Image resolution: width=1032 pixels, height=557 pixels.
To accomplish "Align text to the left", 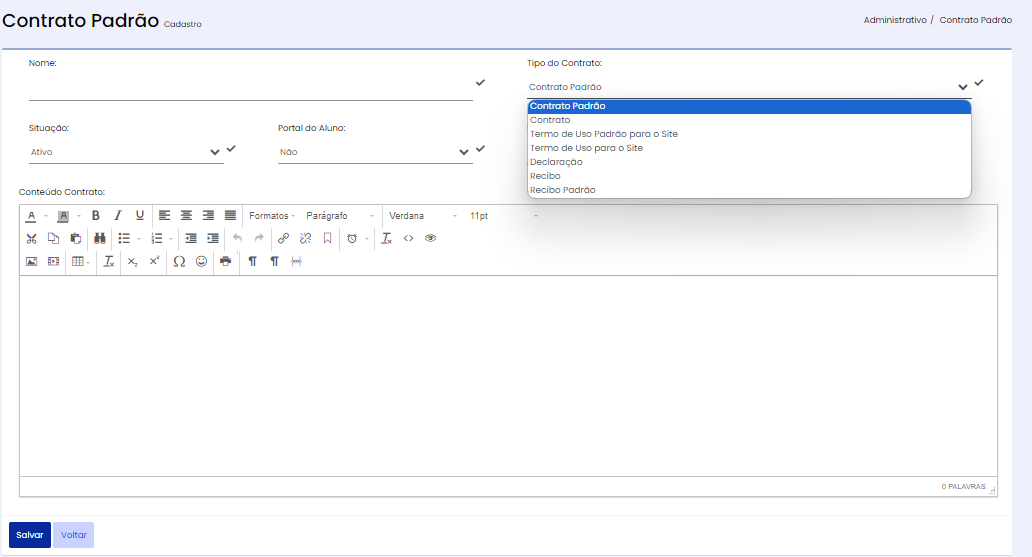I will coord(165,215).
